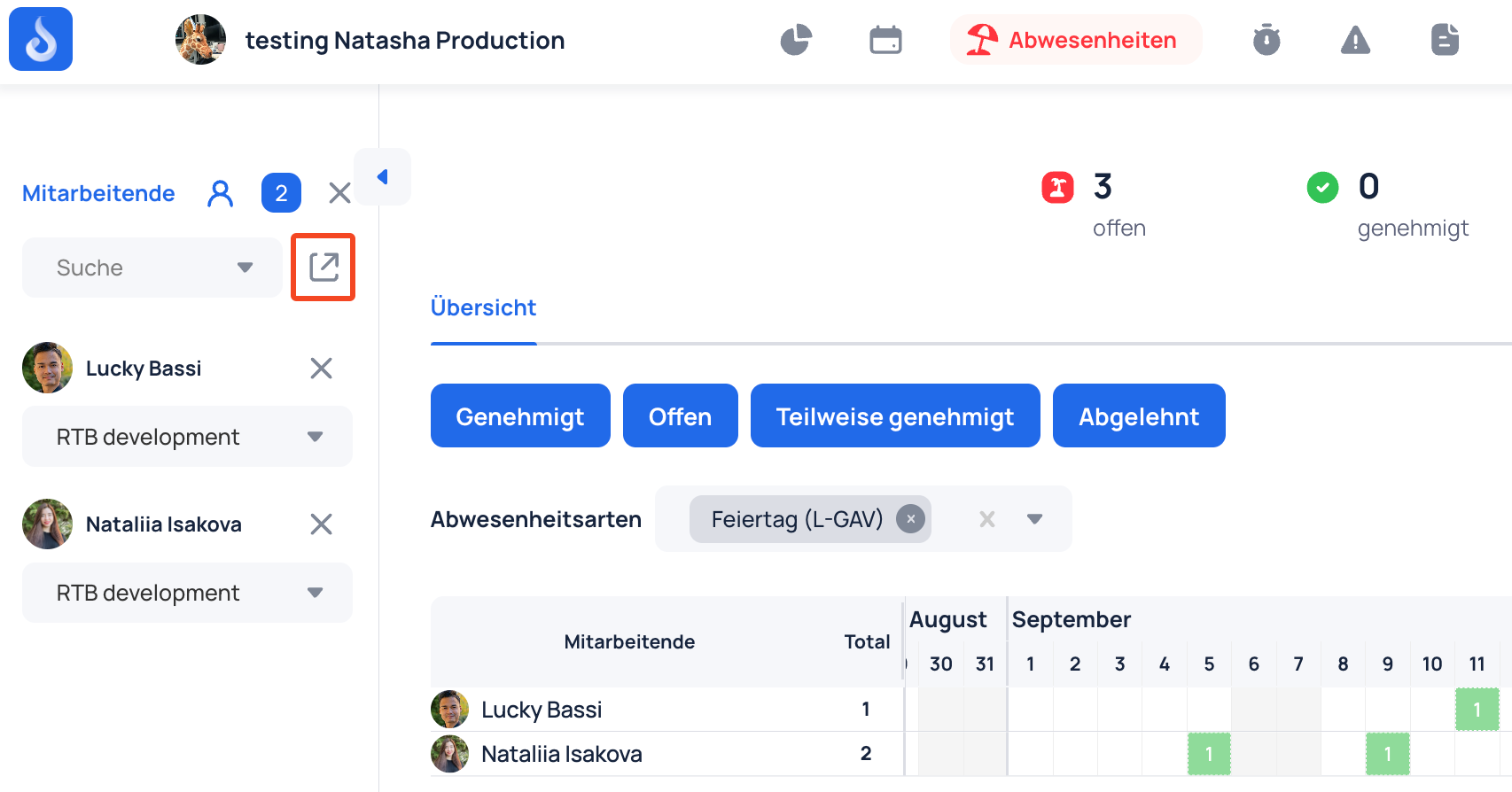Click the Mitarbeitende sidebar heading
Image resolution: width=1512 pixels, height=792 pixels.
[98, 193]
